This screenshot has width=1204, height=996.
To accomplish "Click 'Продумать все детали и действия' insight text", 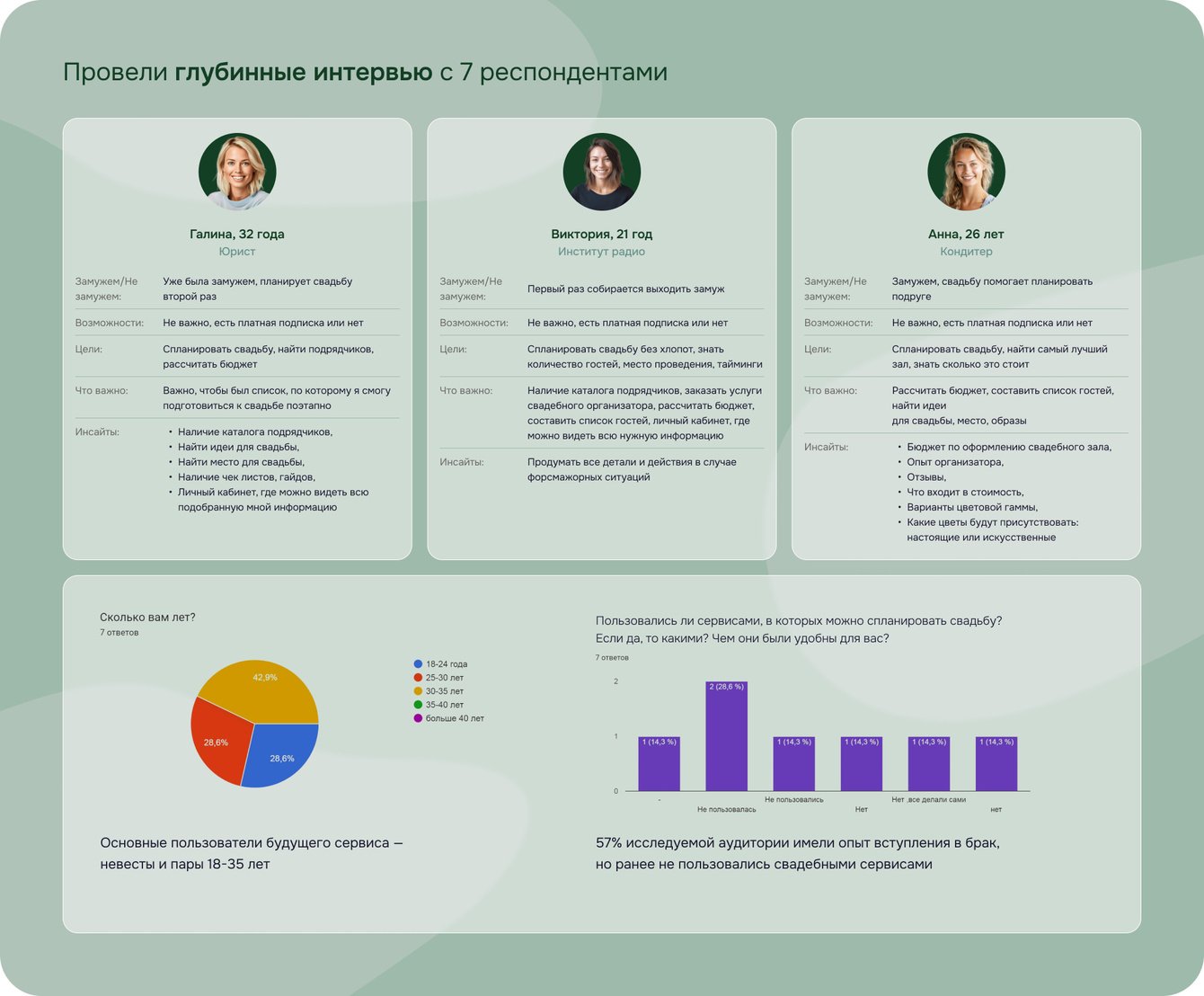I will tap(632, 469).
